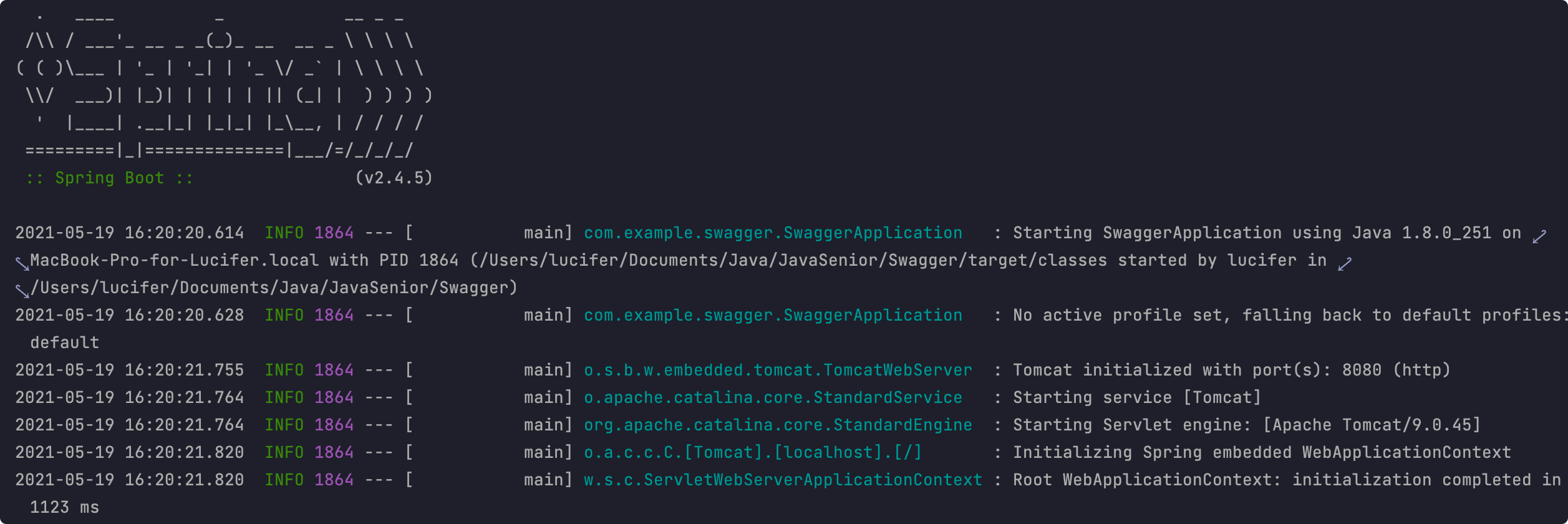Click 'MacBook-Pro-for-Lucifer.local' host name

tap(175, 260)
